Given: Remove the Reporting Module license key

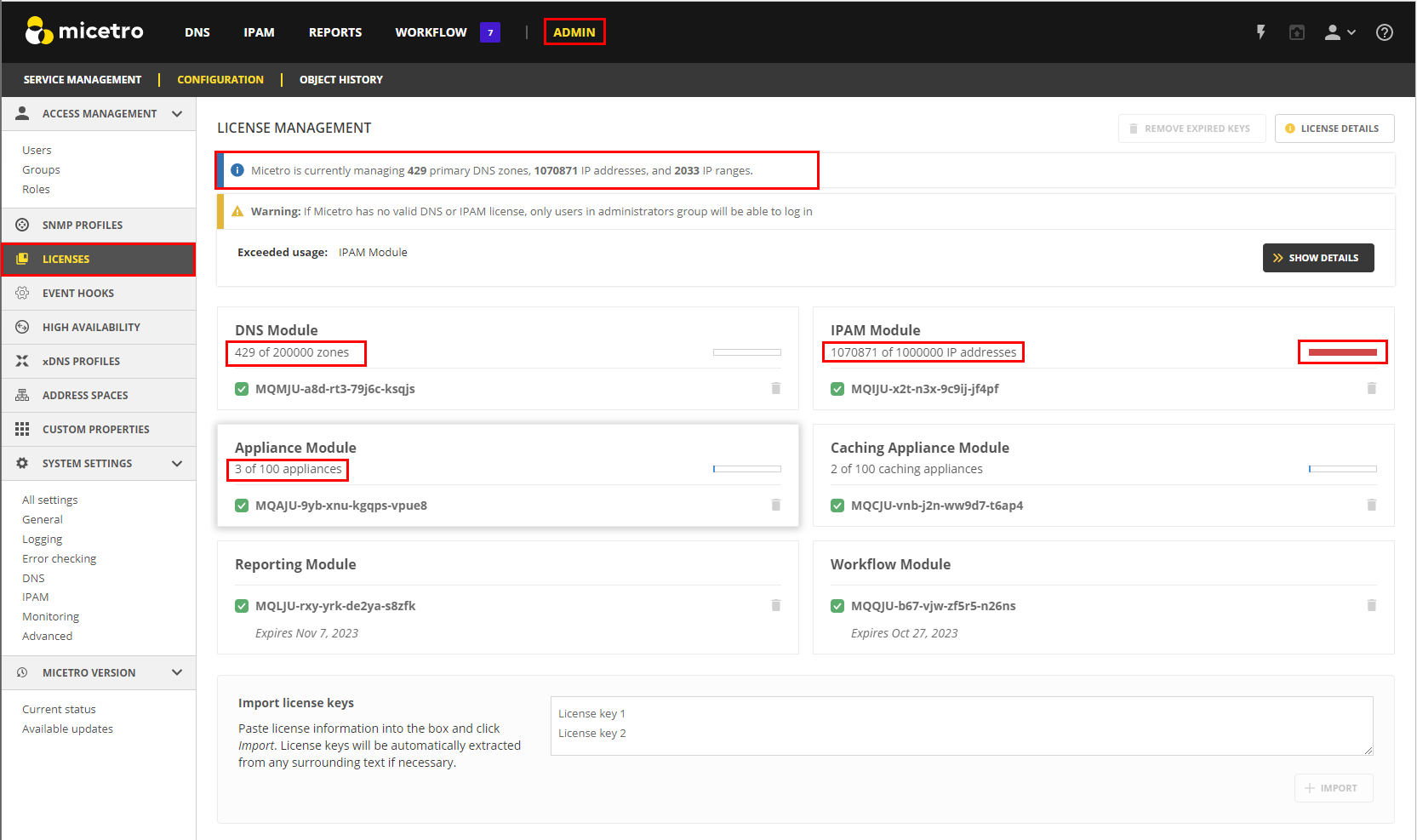Looking at the screenshot, I should [x=775, y=605].
